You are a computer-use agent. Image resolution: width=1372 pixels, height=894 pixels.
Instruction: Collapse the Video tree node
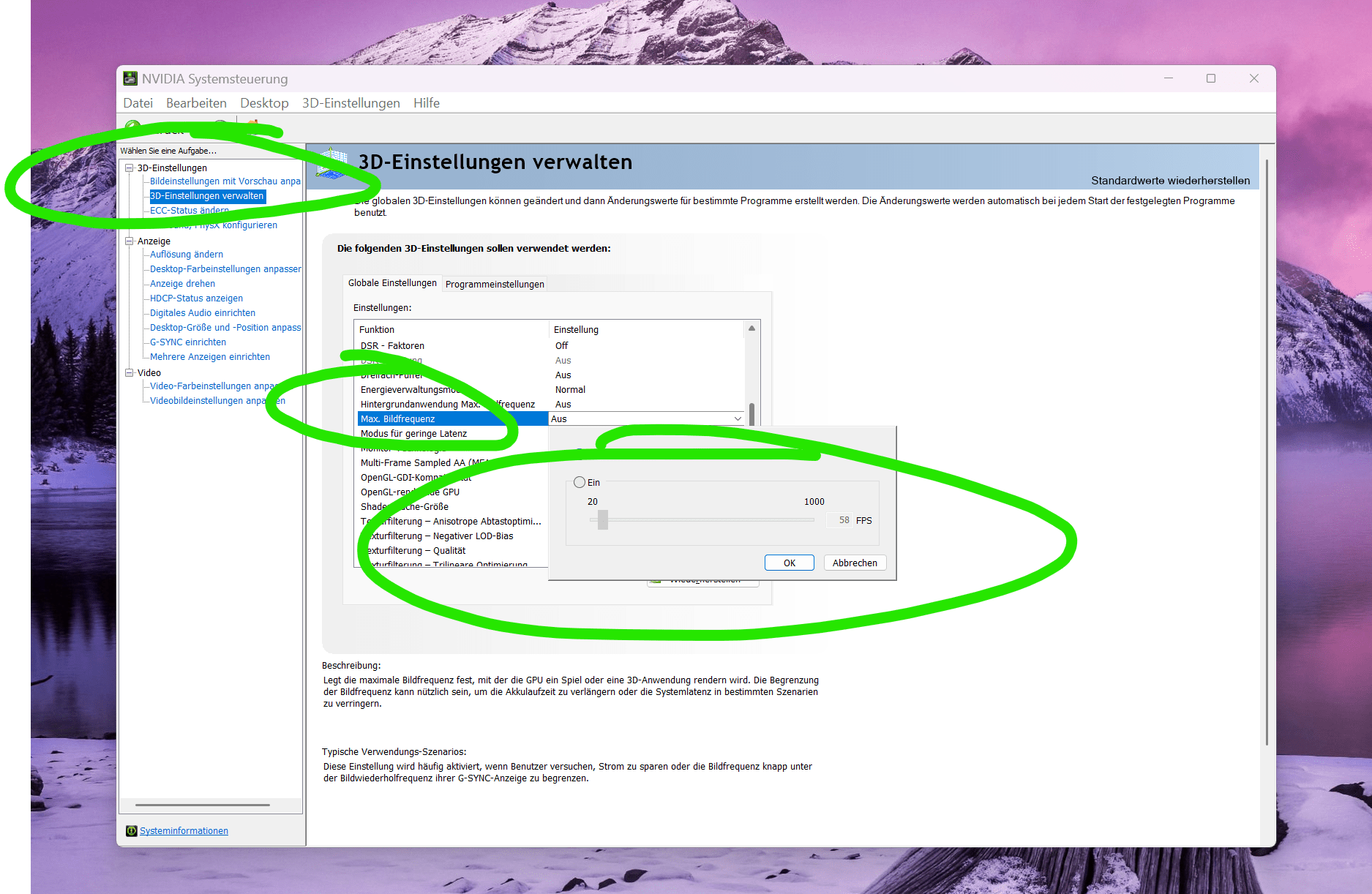pos(130,373)
